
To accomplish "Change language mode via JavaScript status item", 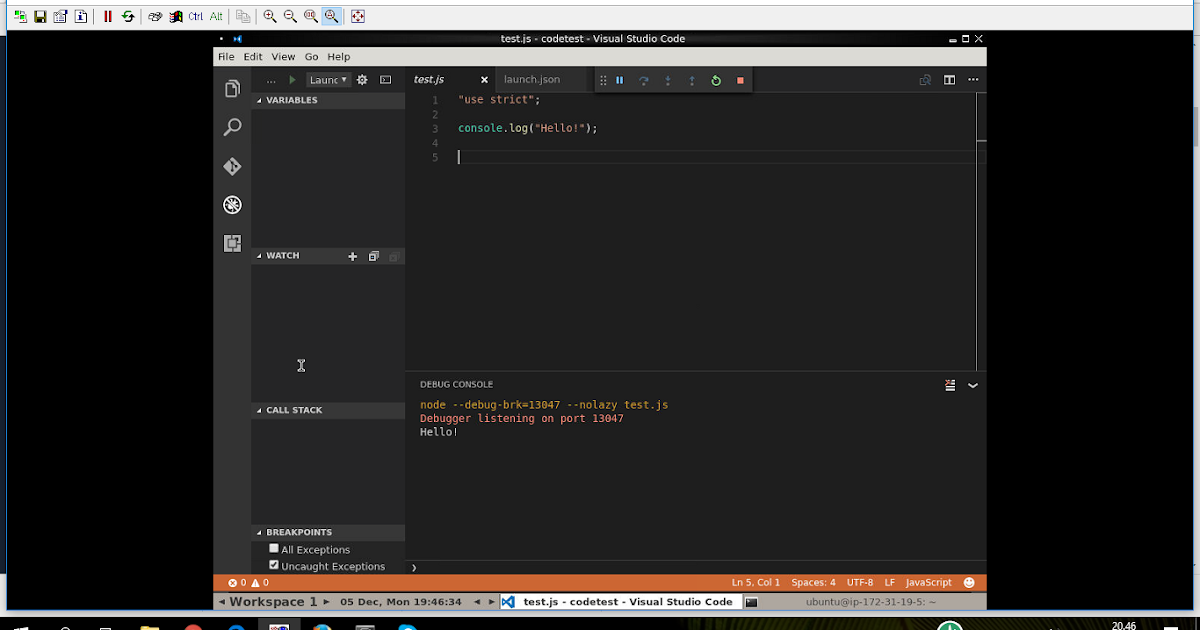I will coord(929,582).
